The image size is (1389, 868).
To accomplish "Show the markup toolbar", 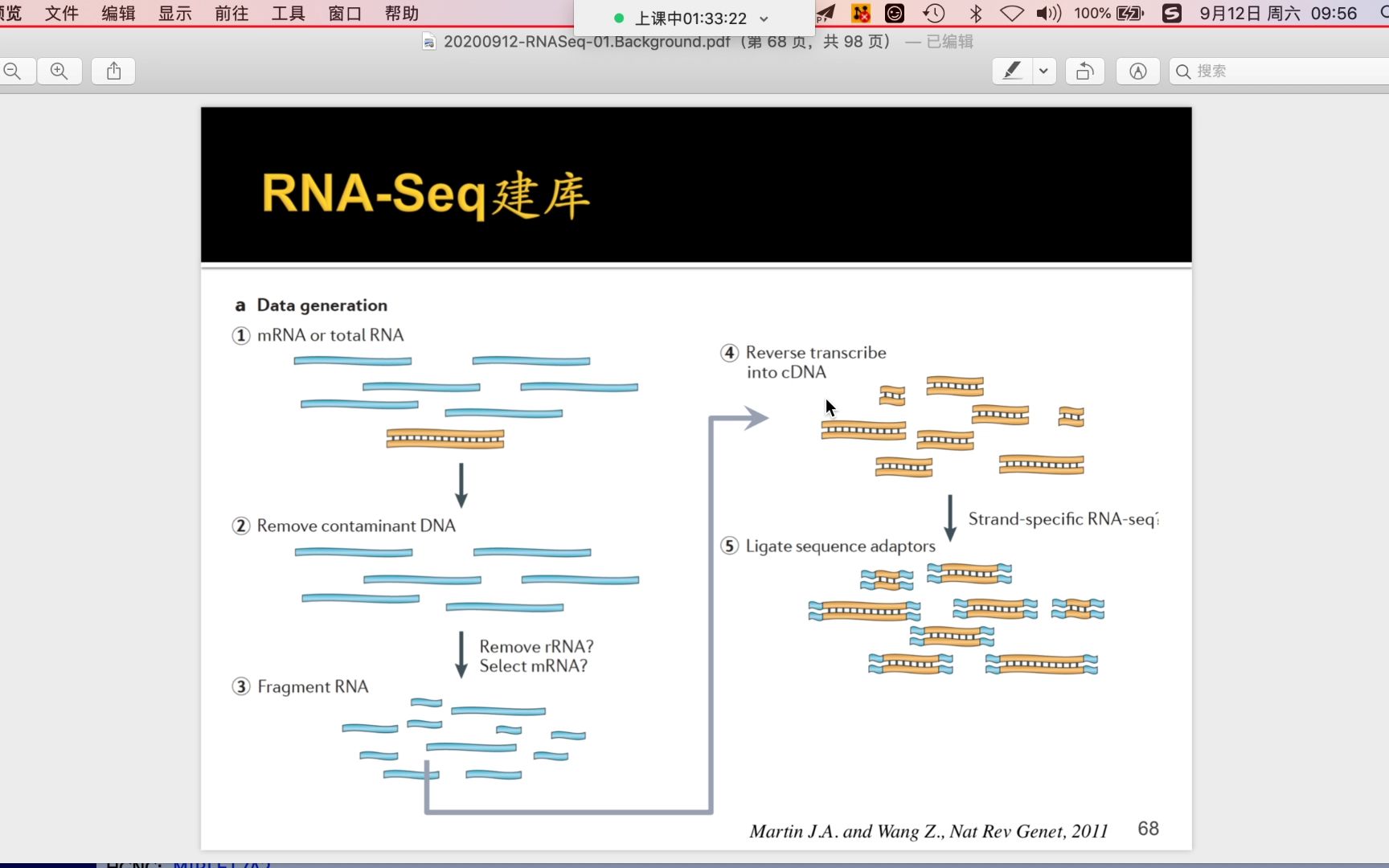I will coord(1137,71).
